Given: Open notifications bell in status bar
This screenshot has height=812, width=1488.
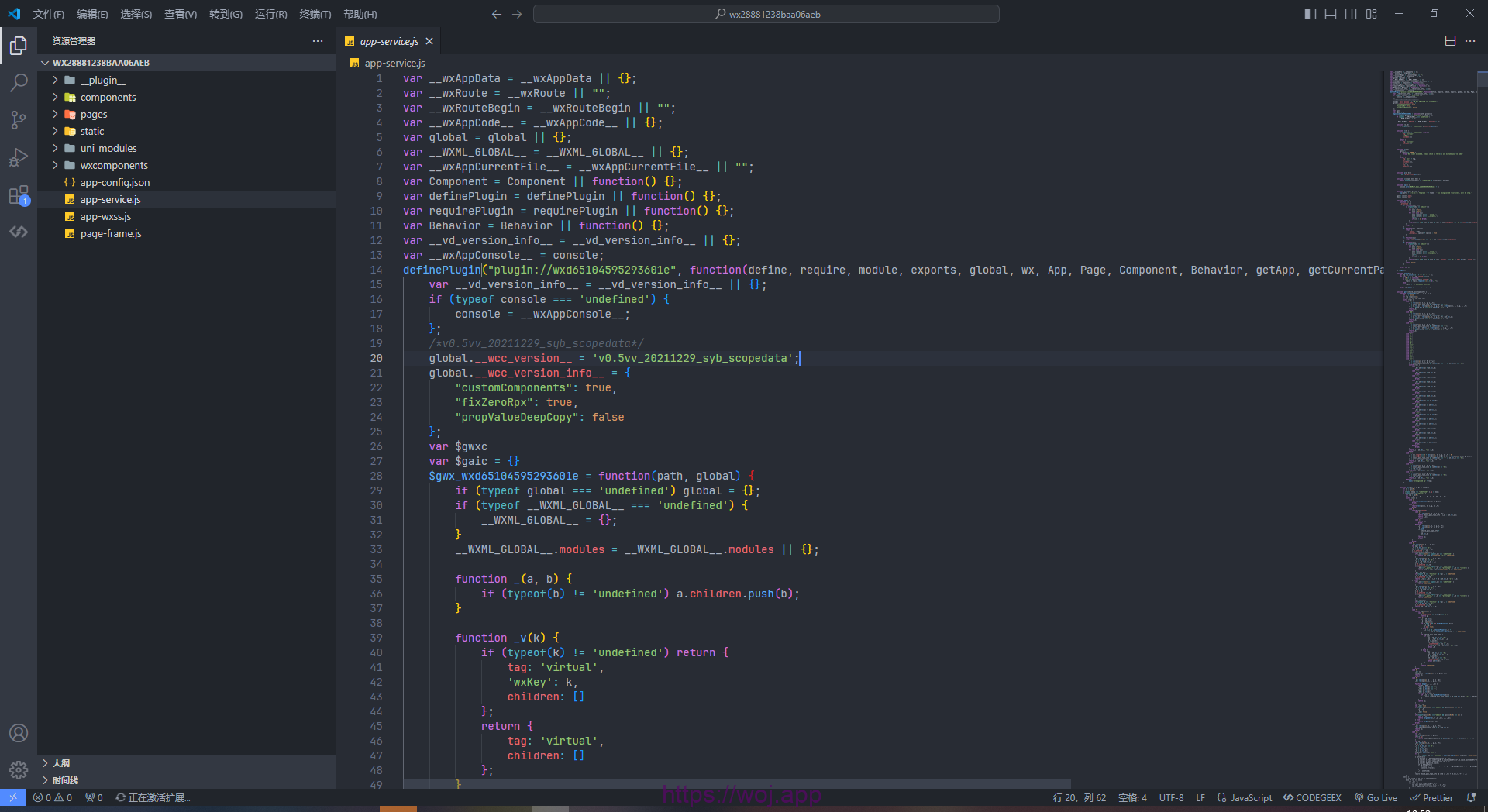Looking at the screenshot, I should tap(1471, 797).
